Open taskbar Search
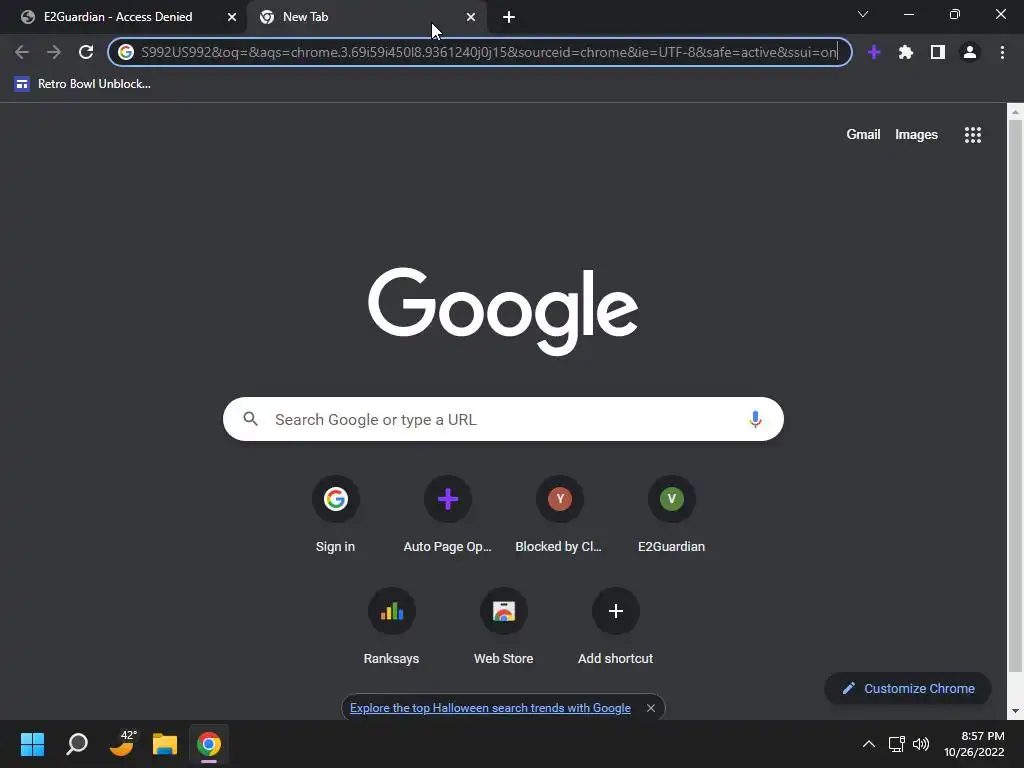The height and width of the screenshot is (768, 1024). click(x=77, y=744)
